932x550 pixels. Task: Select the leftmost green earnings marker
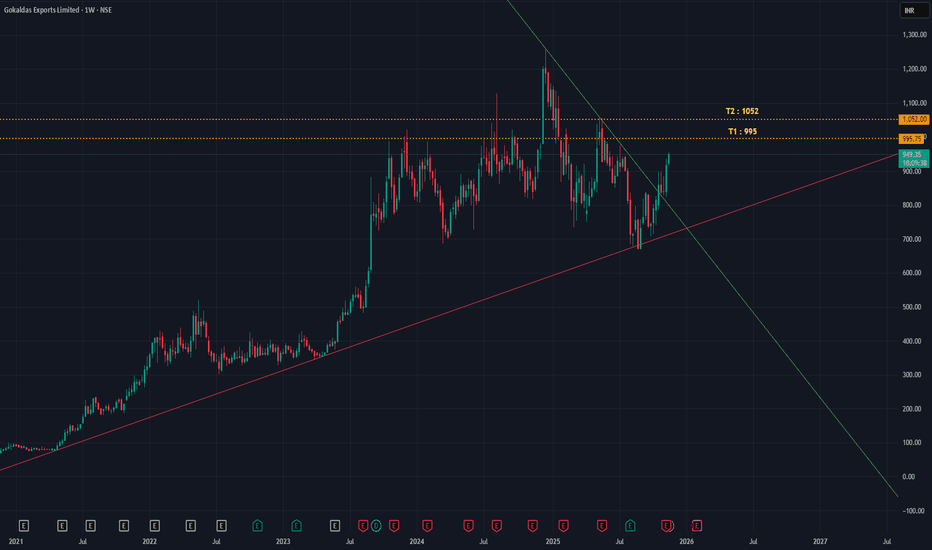(257, 525)
